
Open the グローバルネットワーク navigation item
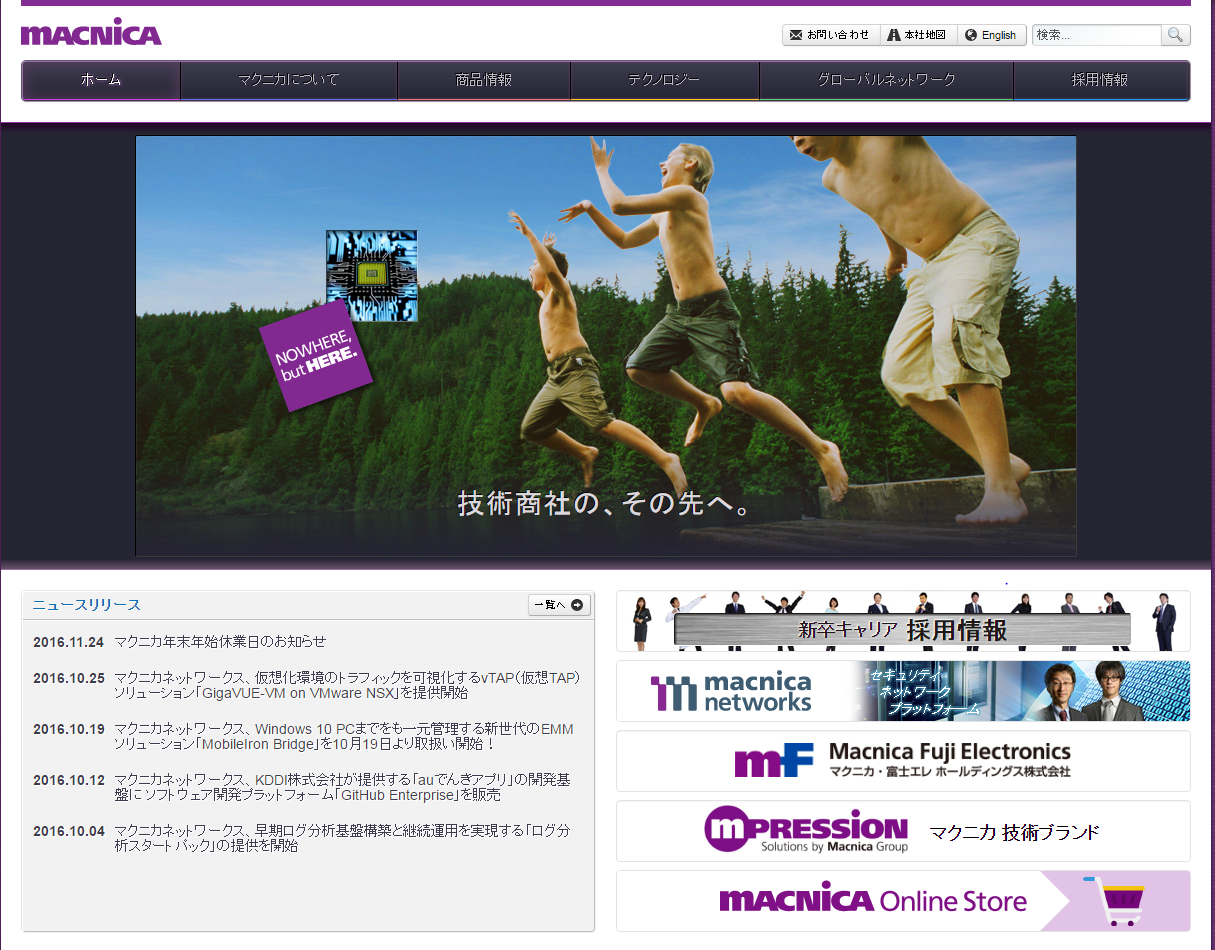click(886, 80)
